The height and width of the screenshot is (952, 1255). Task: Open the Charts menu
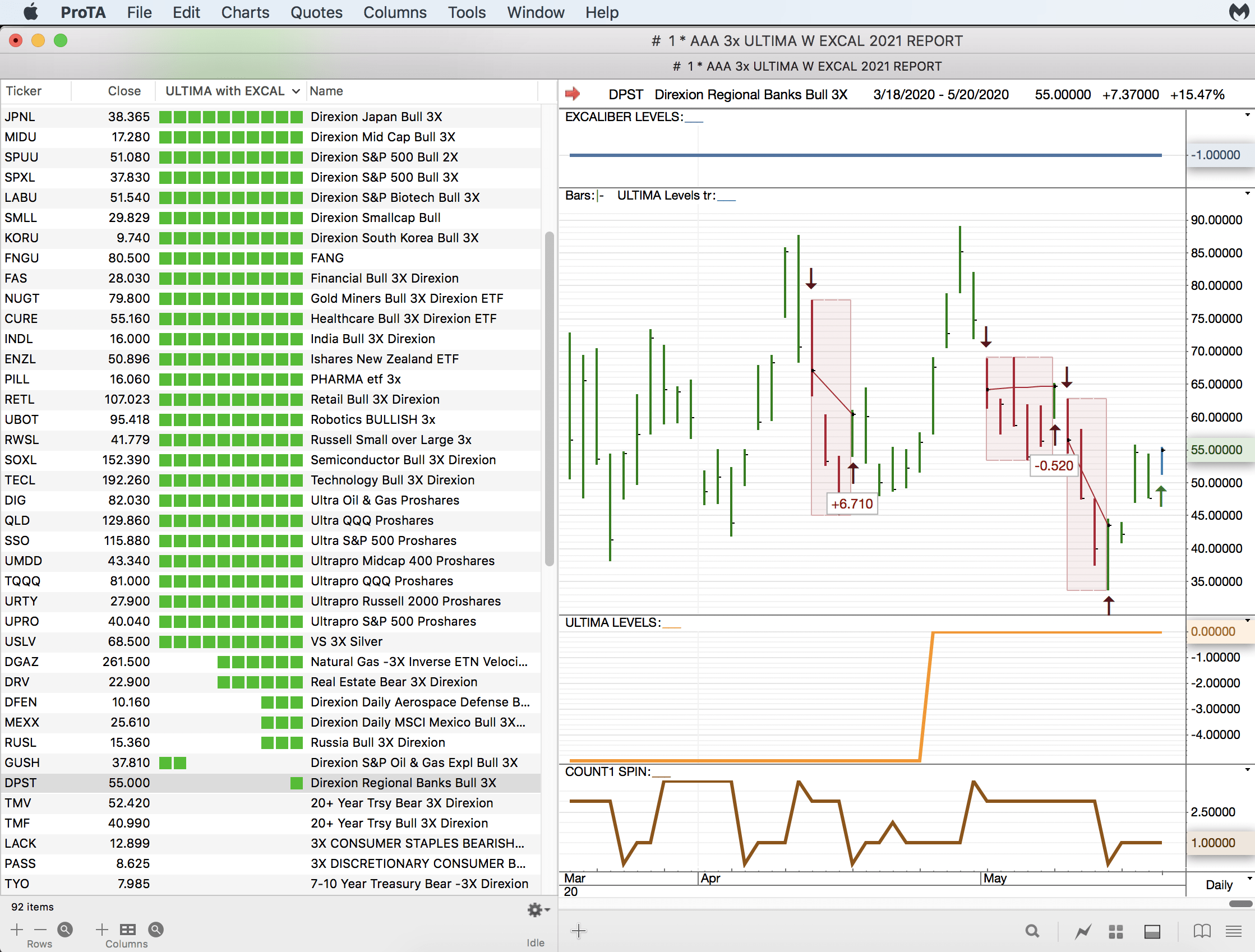click(x=244, y=12)
